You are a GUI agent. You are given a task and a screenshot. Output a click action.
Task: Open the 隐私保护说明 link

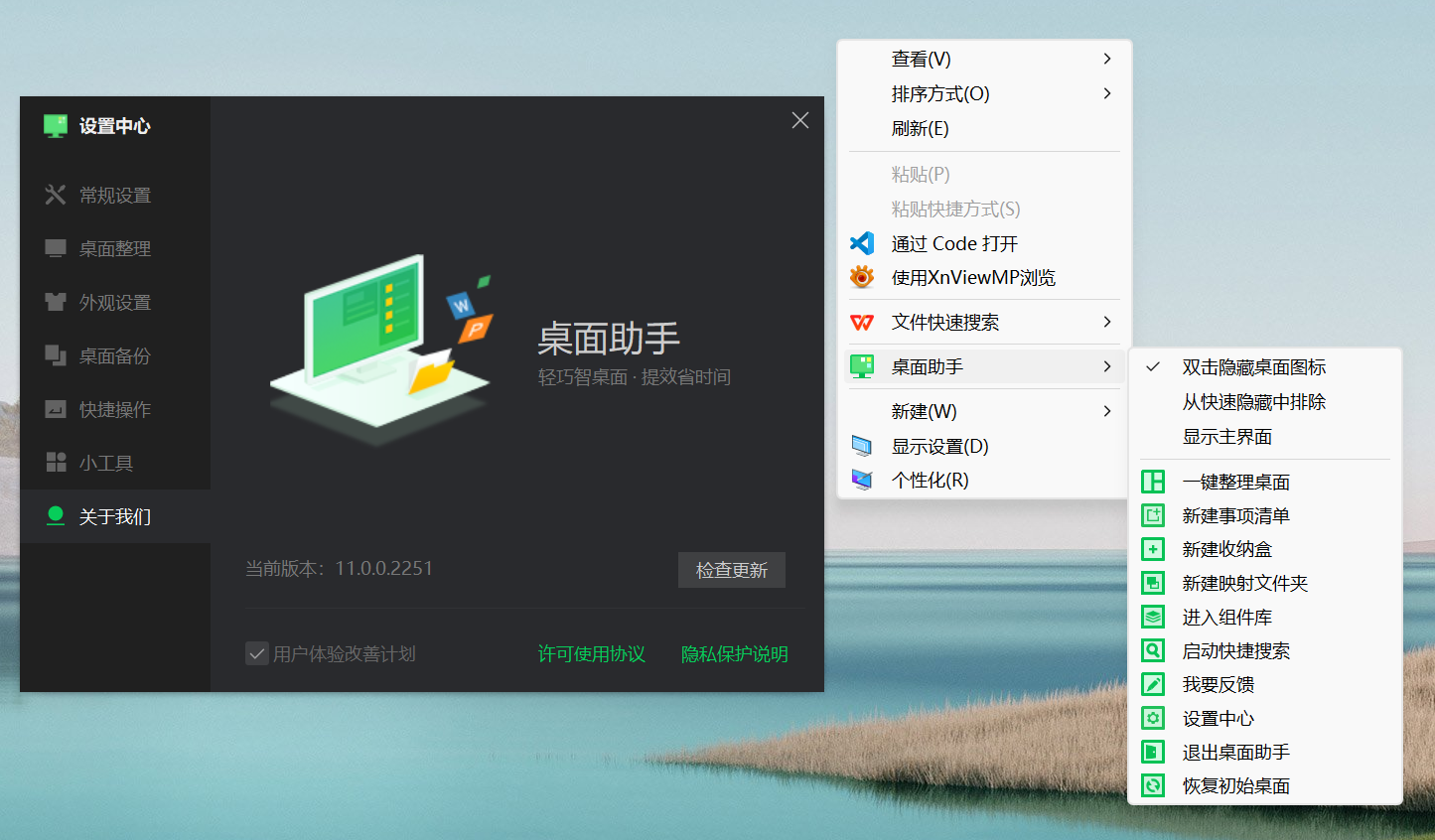pos(734,654)
